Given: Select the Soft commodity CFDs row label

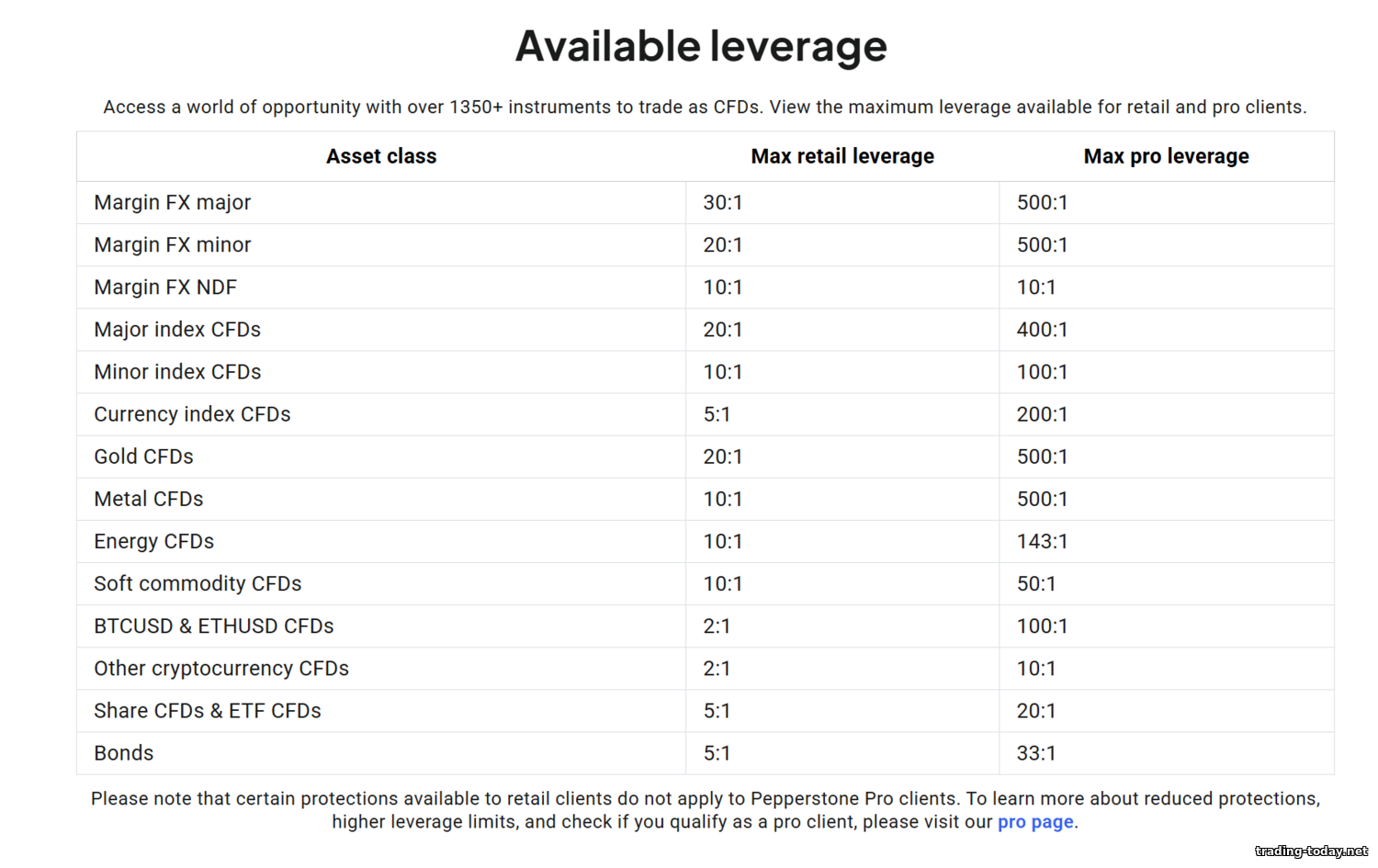Looking at the screenshot, I should coord(198,584).
